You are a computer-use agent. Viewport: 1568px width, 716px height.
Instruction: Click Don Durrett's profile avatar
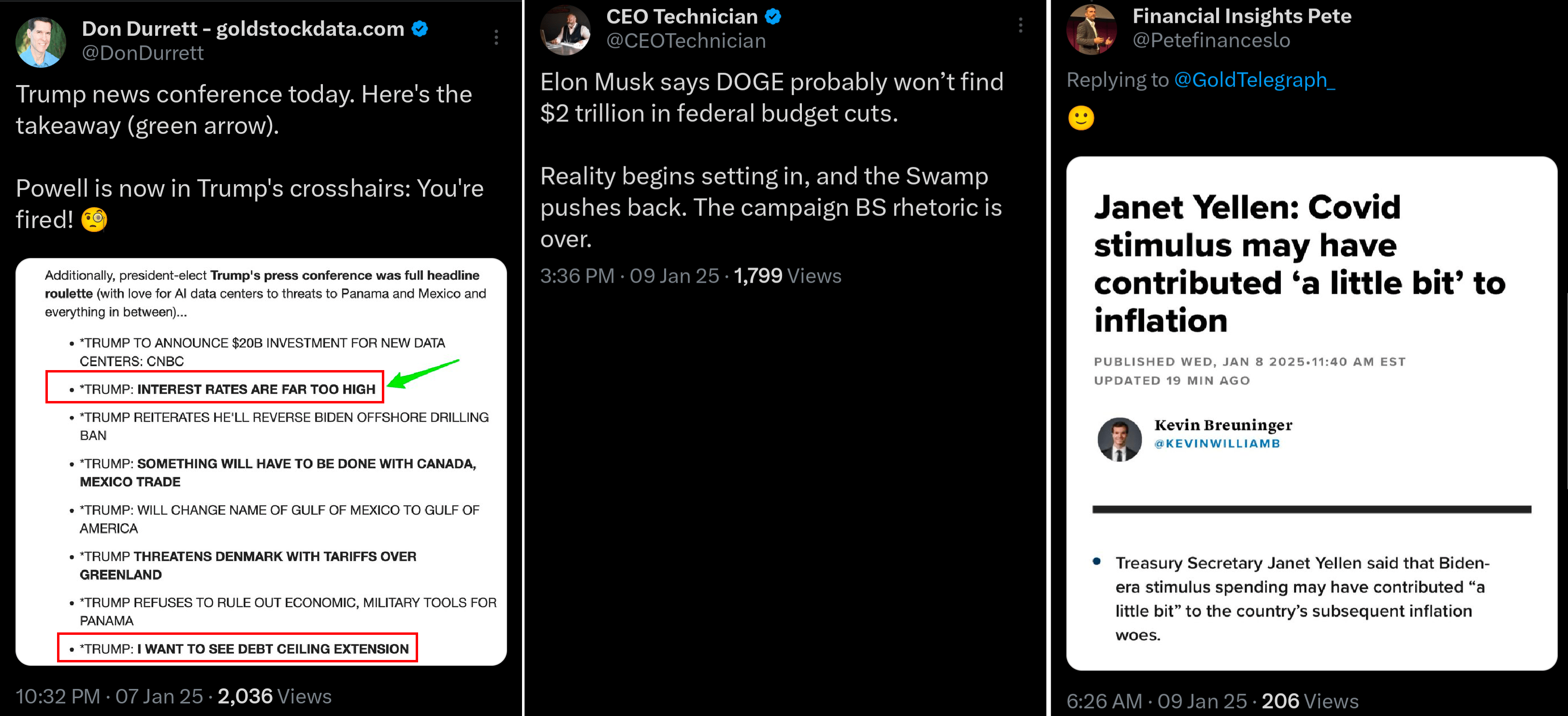point(41,42)
